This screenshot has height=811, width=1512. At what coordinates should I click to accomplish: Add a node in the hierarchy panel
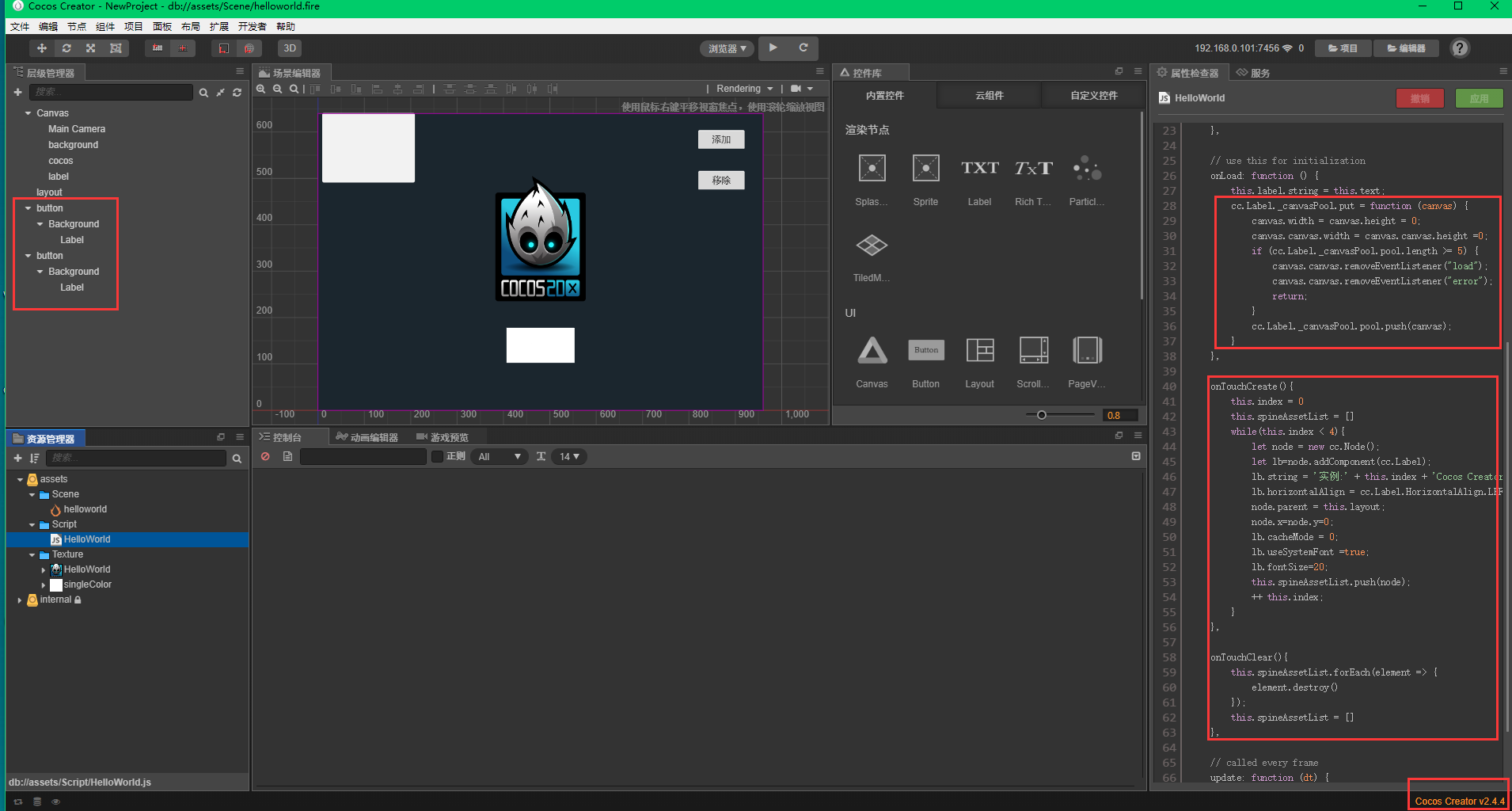point(17,93)
